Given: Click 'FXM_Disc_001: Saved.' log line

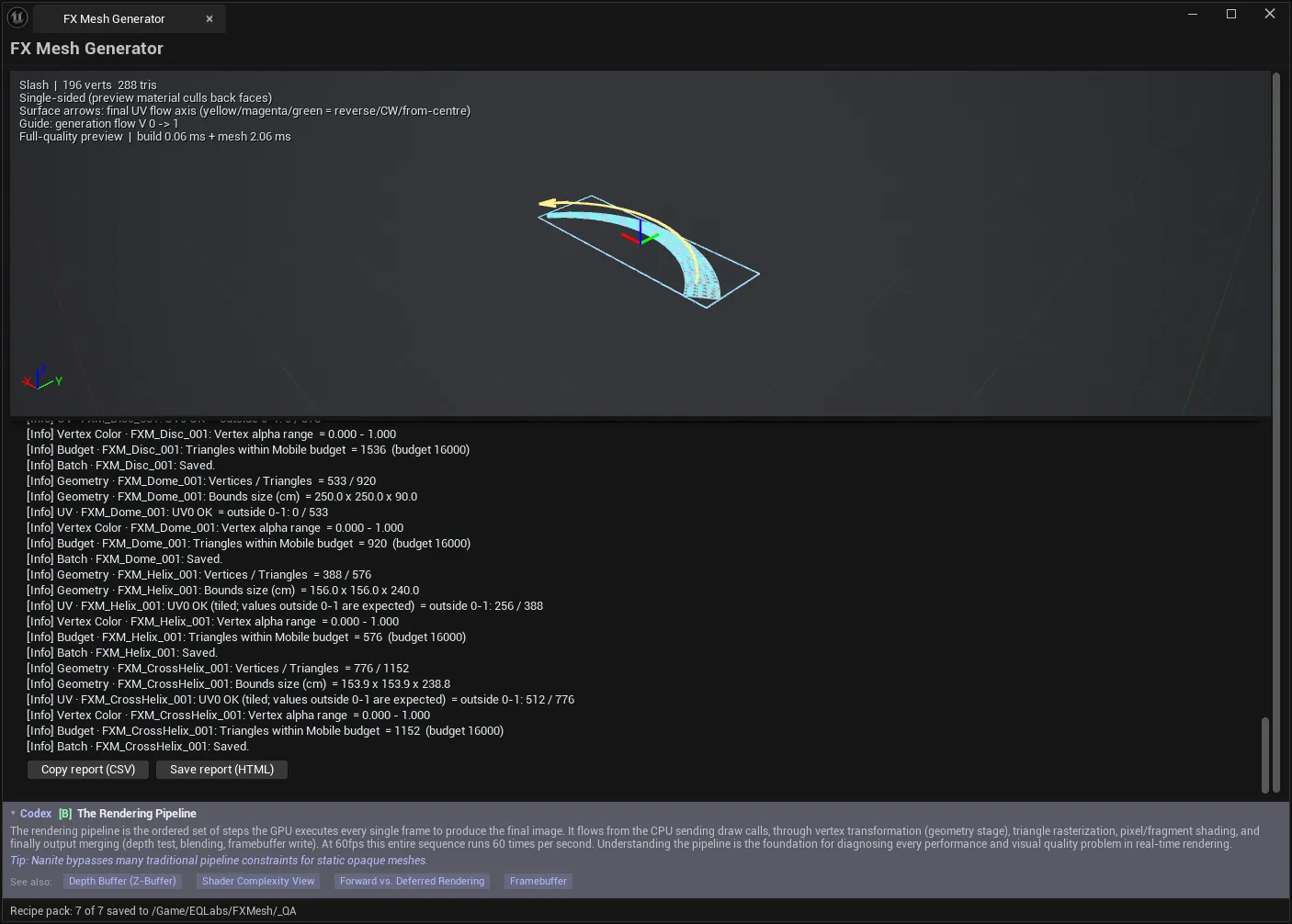Looking at the screenshot, I should click(x=120, y=466).
